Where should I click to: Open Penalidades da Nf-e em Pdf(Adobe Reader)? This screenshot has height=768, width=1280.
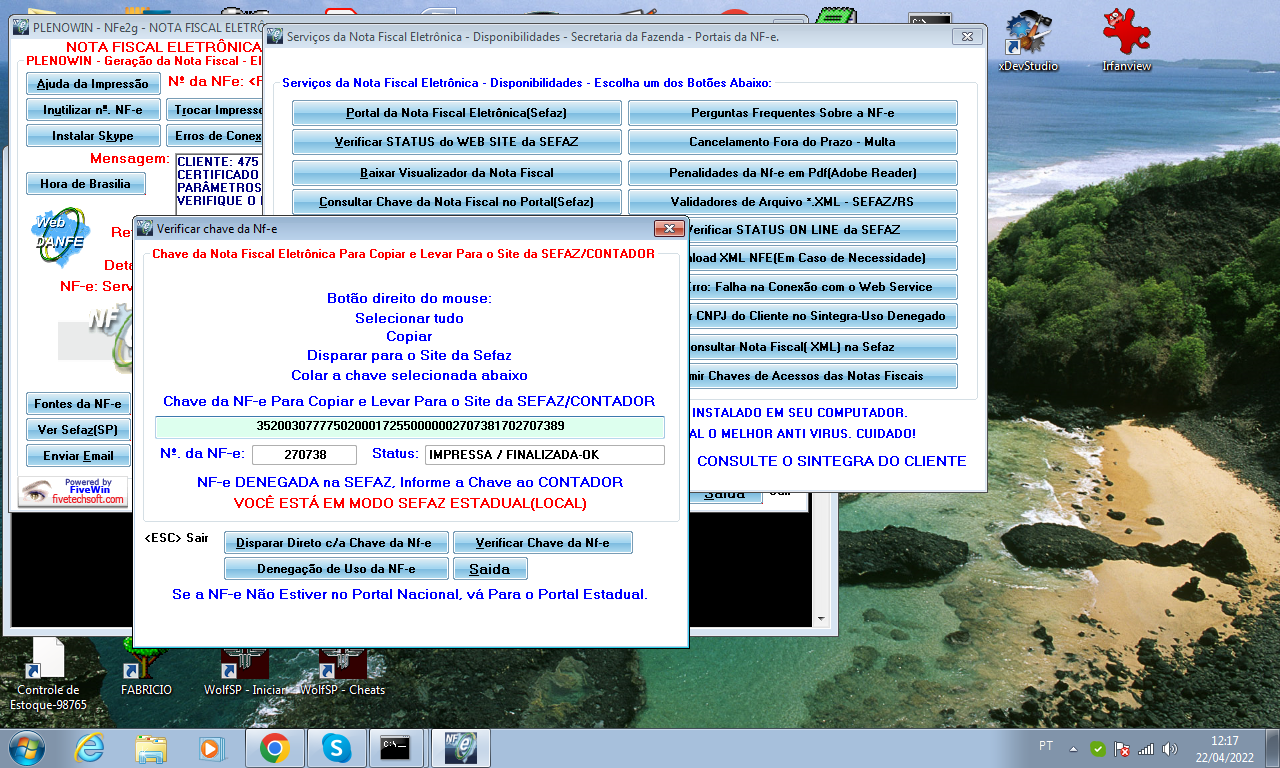[793, 173]
